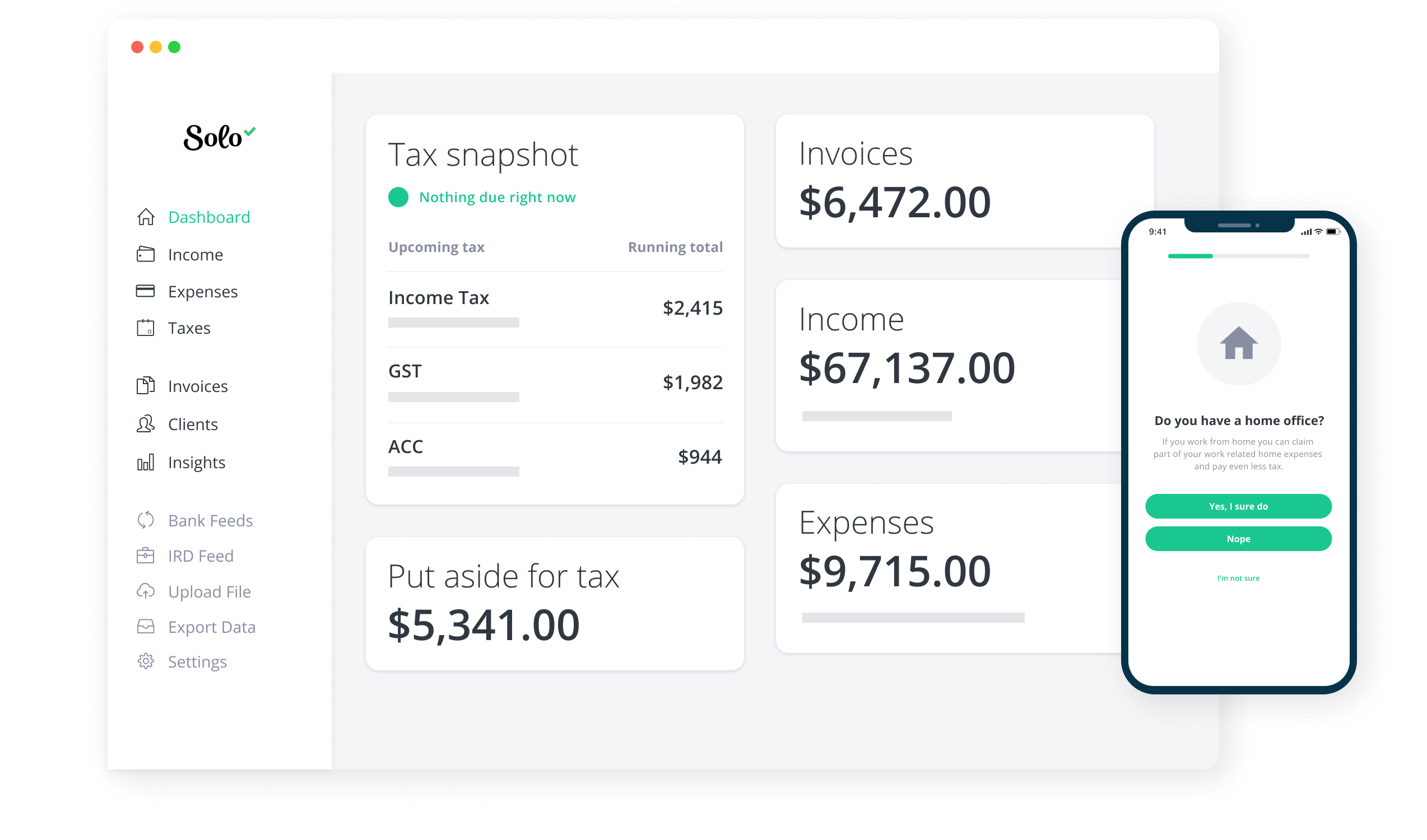
Task: Expand the Tax snapshot running total
Action: click(x=676, y=247)
